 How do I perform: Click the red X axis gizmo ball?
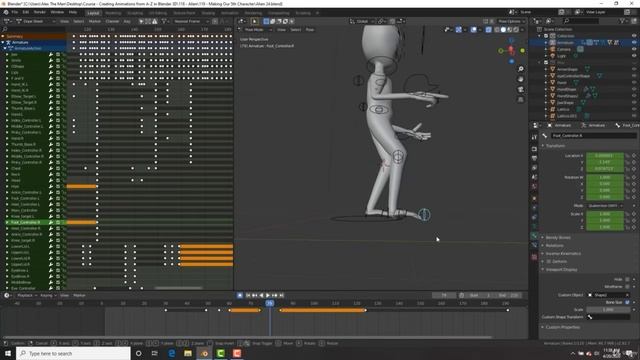511,50
